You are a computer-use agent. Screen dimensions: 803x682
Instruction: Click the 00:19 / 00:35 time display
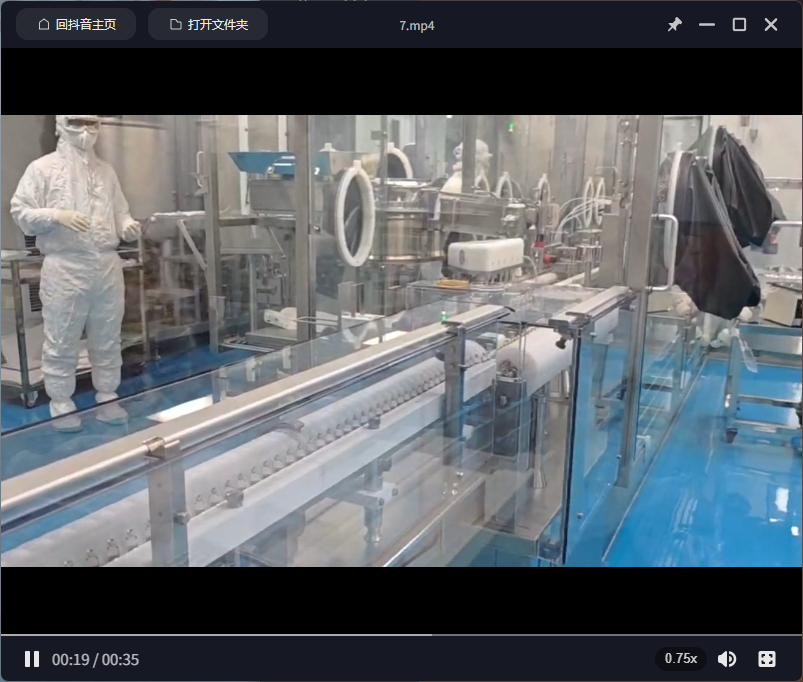point(95,659)
